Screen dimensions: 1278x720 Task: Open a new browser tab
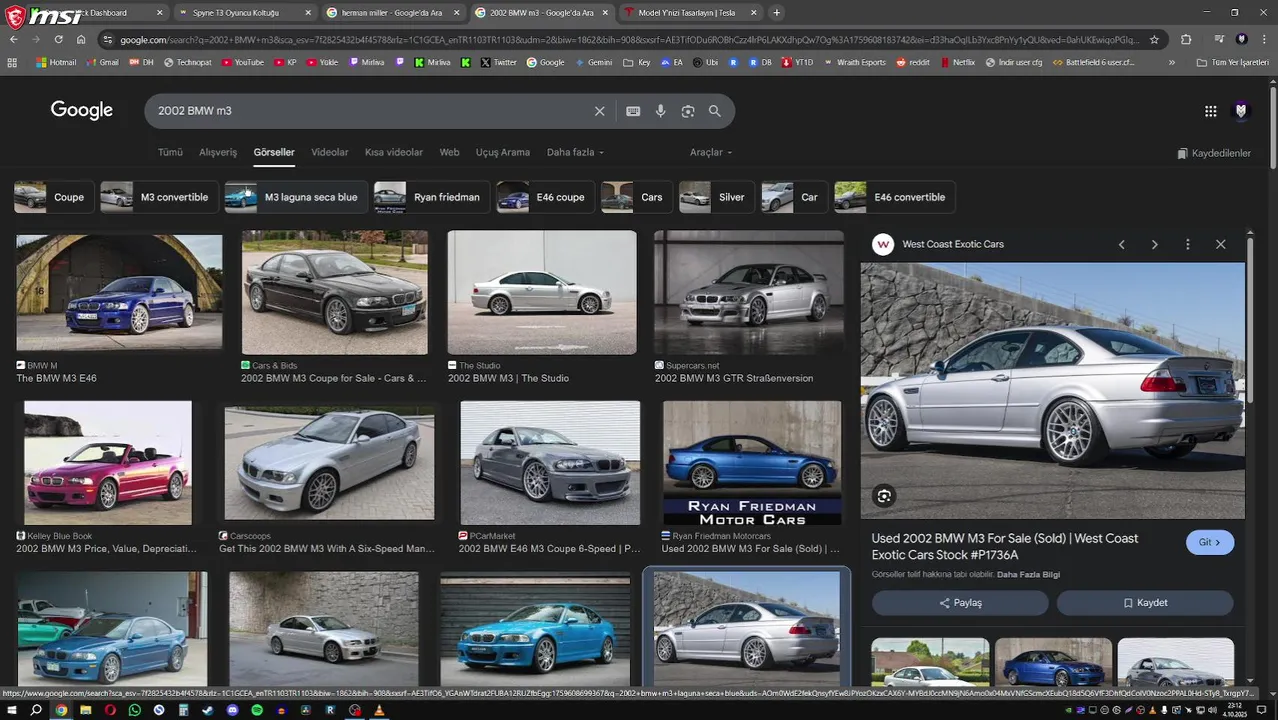[776, 12]
